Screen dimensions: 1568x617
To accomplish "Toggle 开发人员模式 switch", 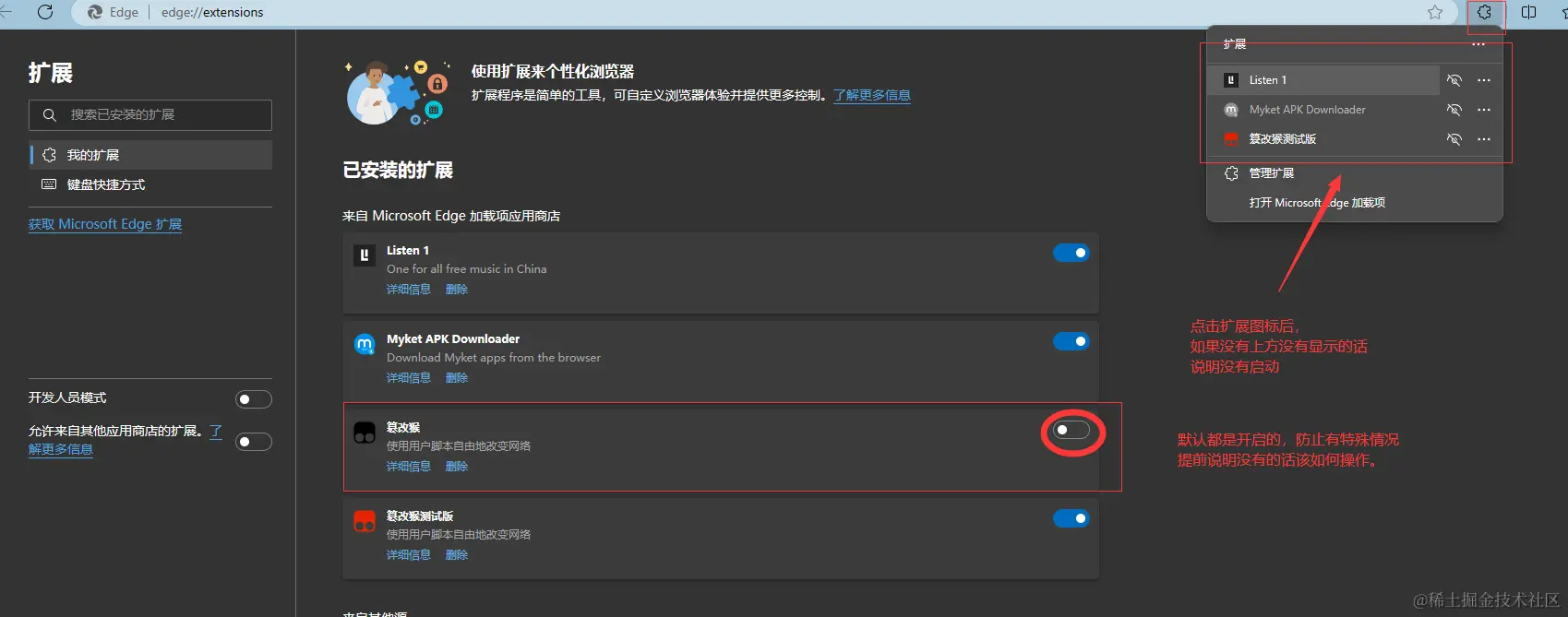I will 254,399.
